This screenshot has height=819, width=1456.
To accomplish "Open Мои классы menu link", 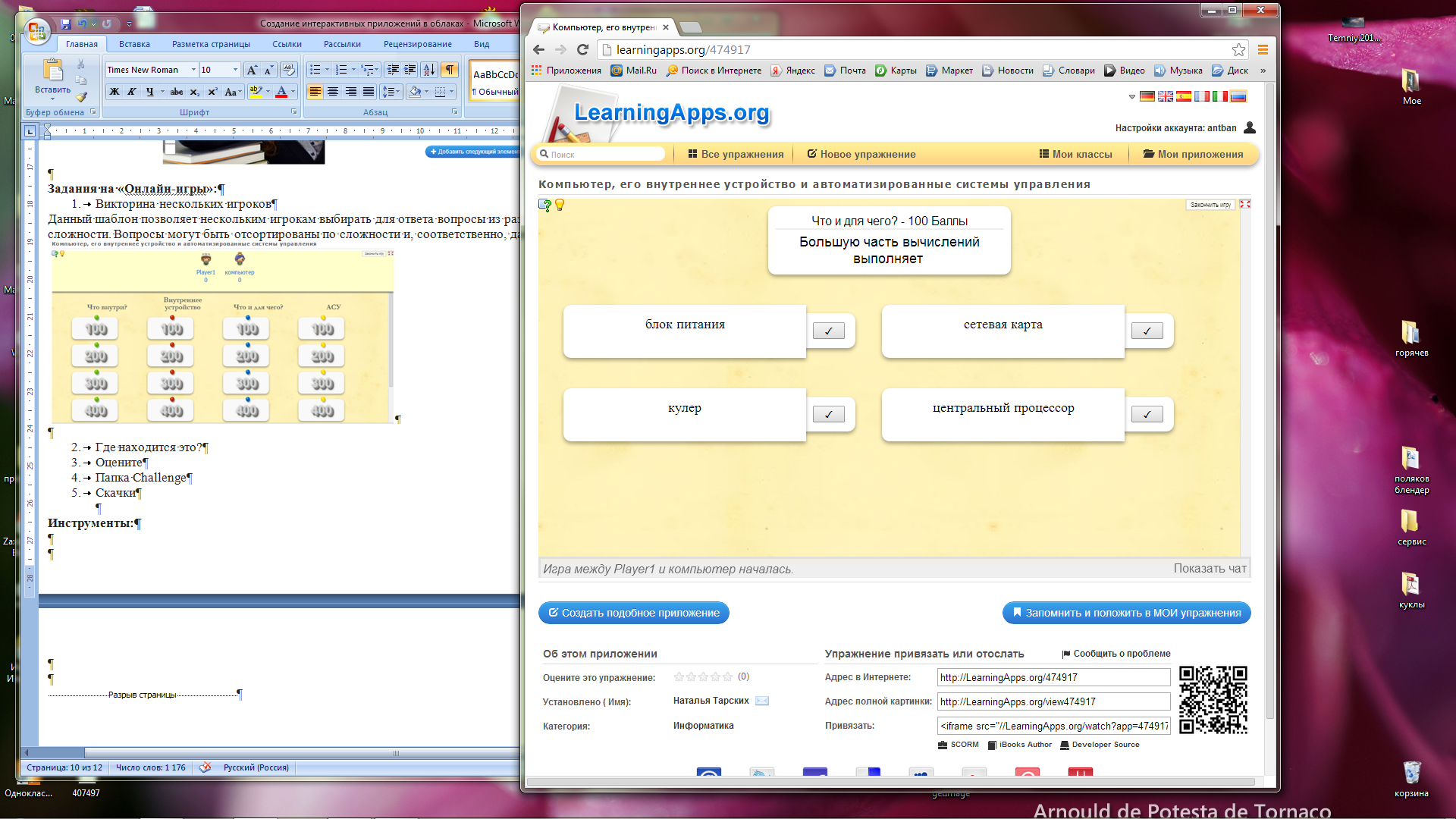I will point(1075,154).
